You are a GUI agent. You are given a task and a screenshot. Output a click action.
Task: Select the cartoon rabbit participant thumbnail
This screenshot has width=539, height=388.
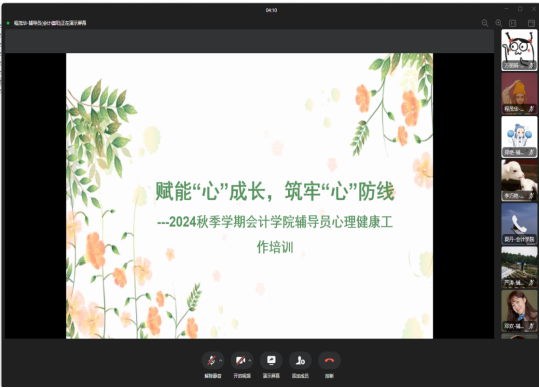pos(519,50)
